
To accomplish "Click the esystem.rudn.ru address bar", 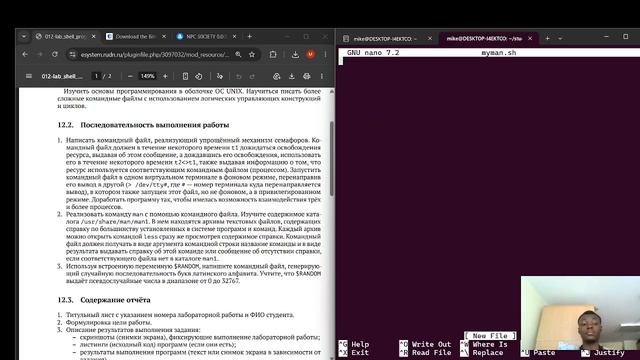I will click(155, 54).
